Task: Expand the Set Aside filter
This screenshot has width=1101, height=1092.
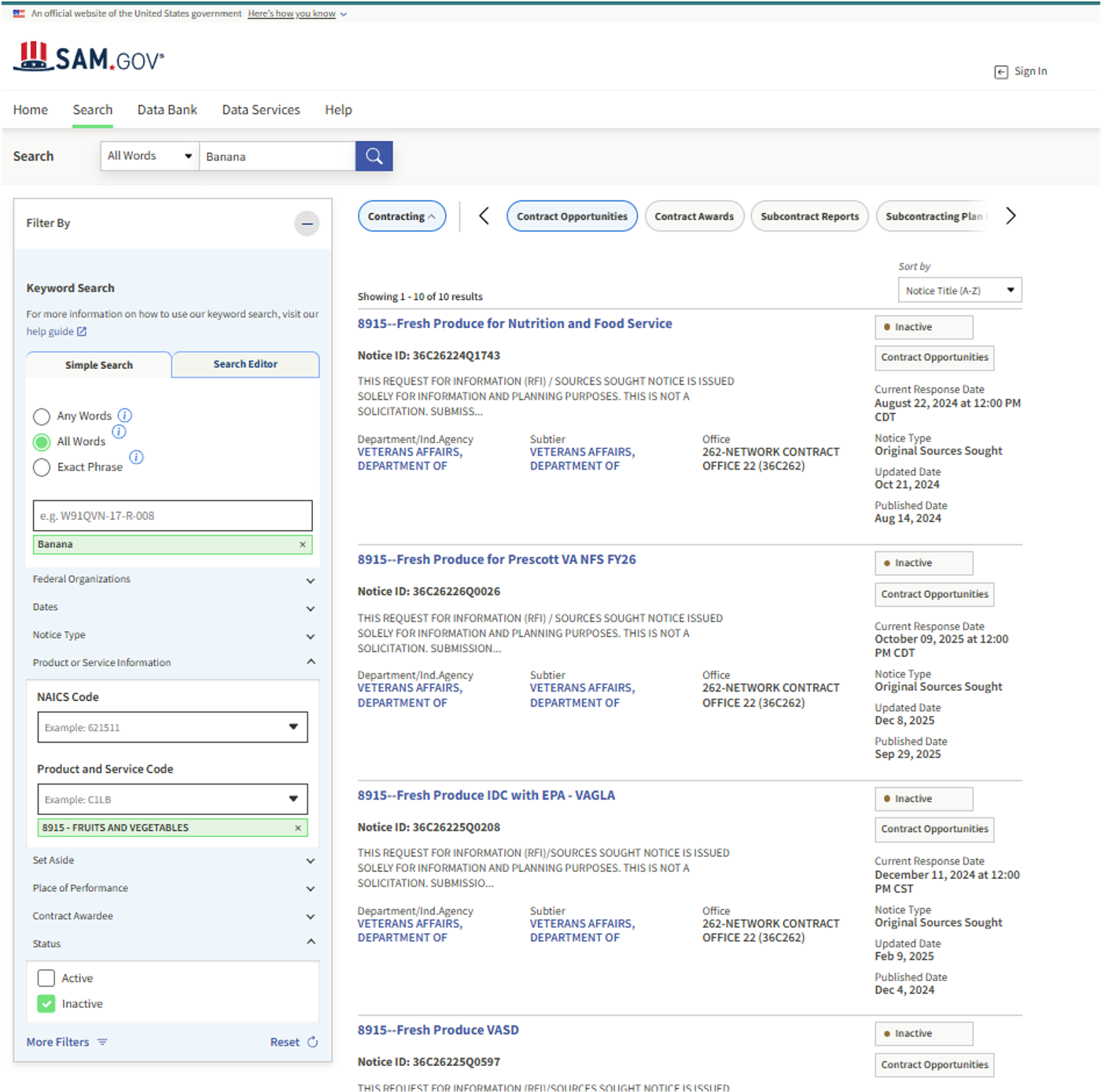Action: (x=173, y=861)
